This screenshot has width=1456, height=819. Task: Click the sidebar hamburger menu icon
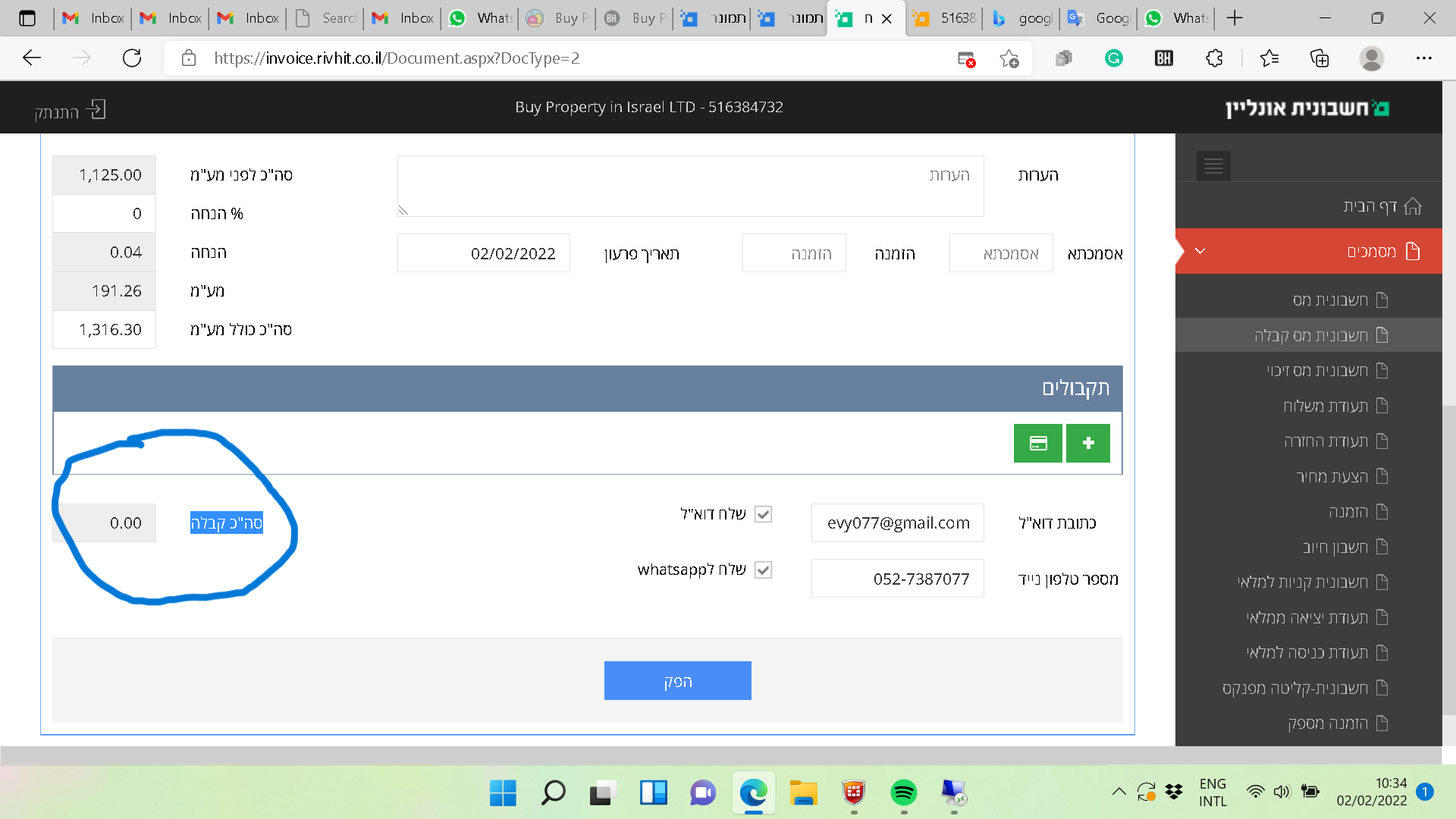click(x=1213, y=166)
